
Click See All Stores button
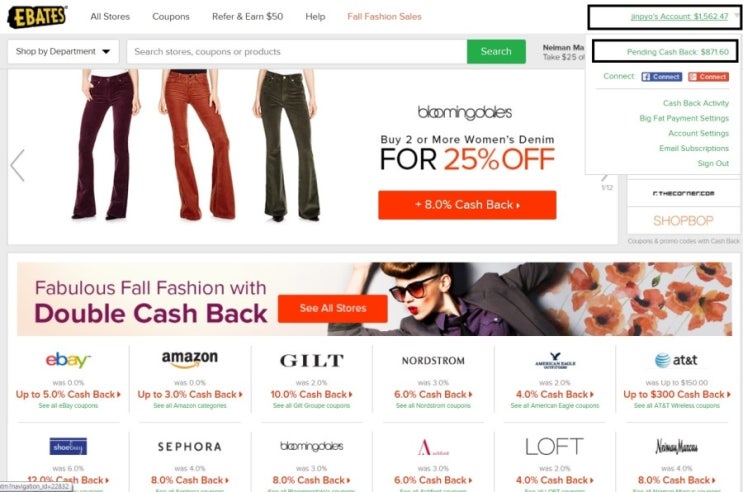click(x=333, y=308)
